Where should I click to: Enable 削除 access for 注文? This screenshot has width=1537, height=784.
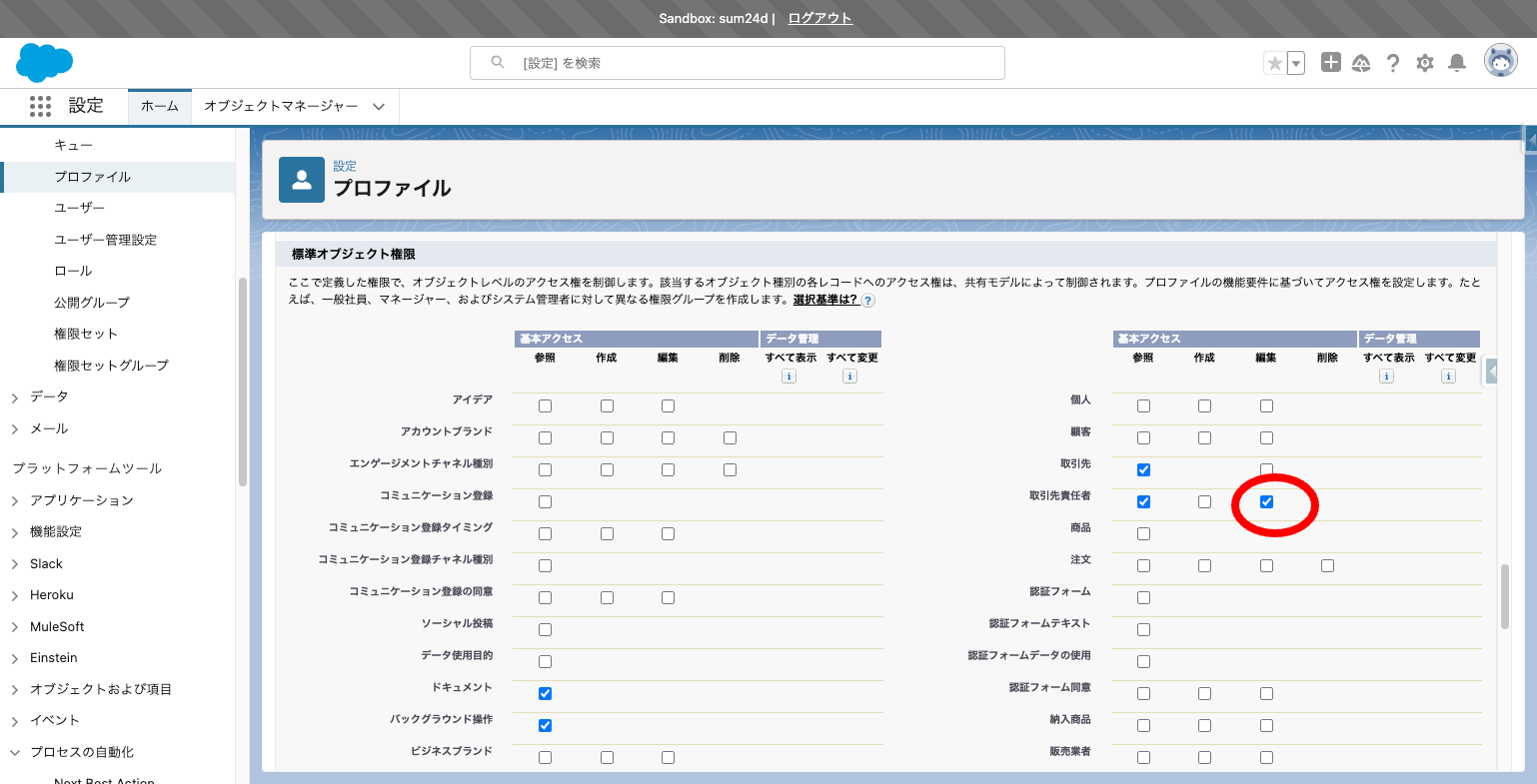(1327, 566)
